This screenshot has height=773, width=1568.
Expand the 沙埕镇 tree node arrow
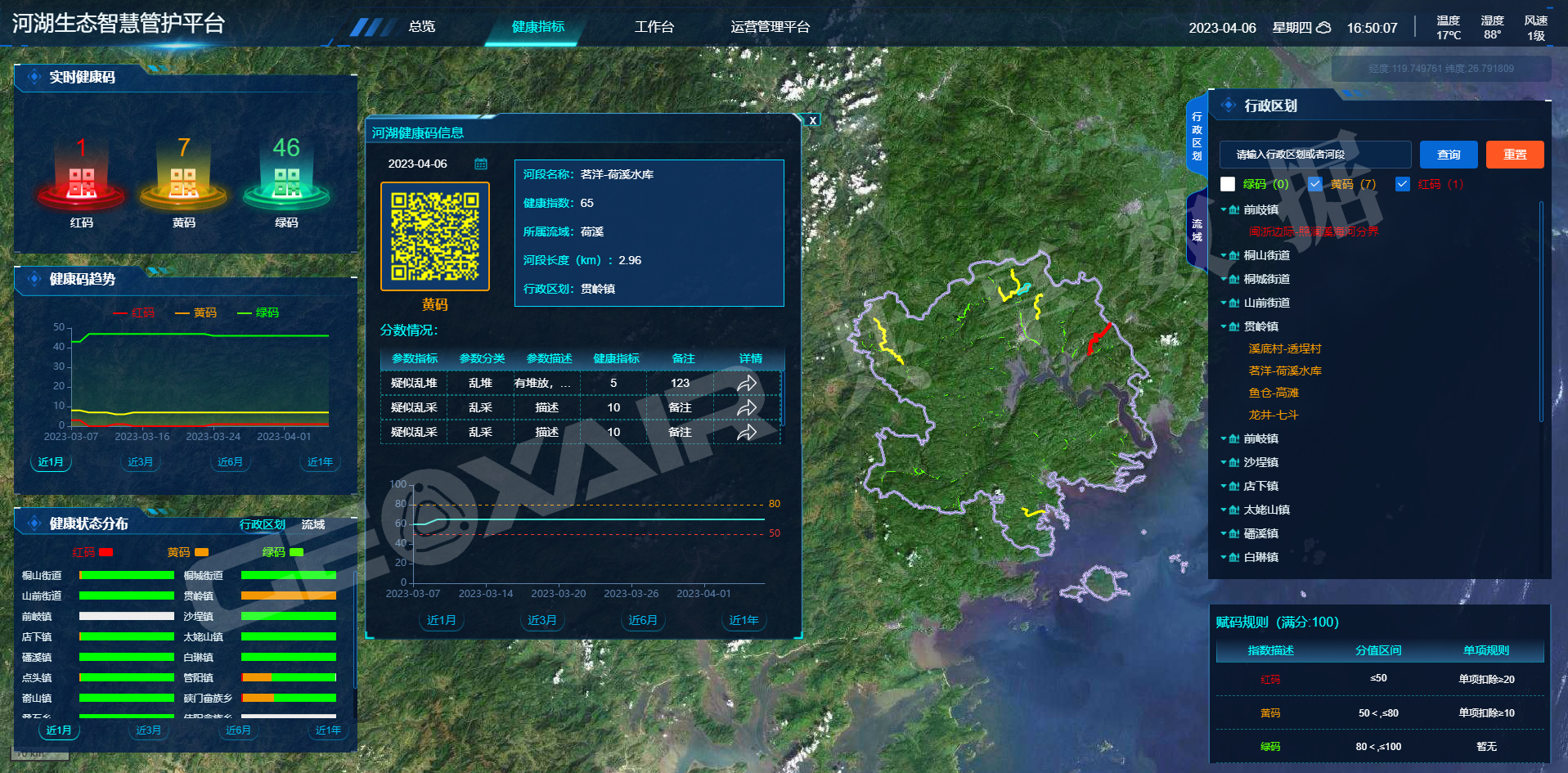1223,462
